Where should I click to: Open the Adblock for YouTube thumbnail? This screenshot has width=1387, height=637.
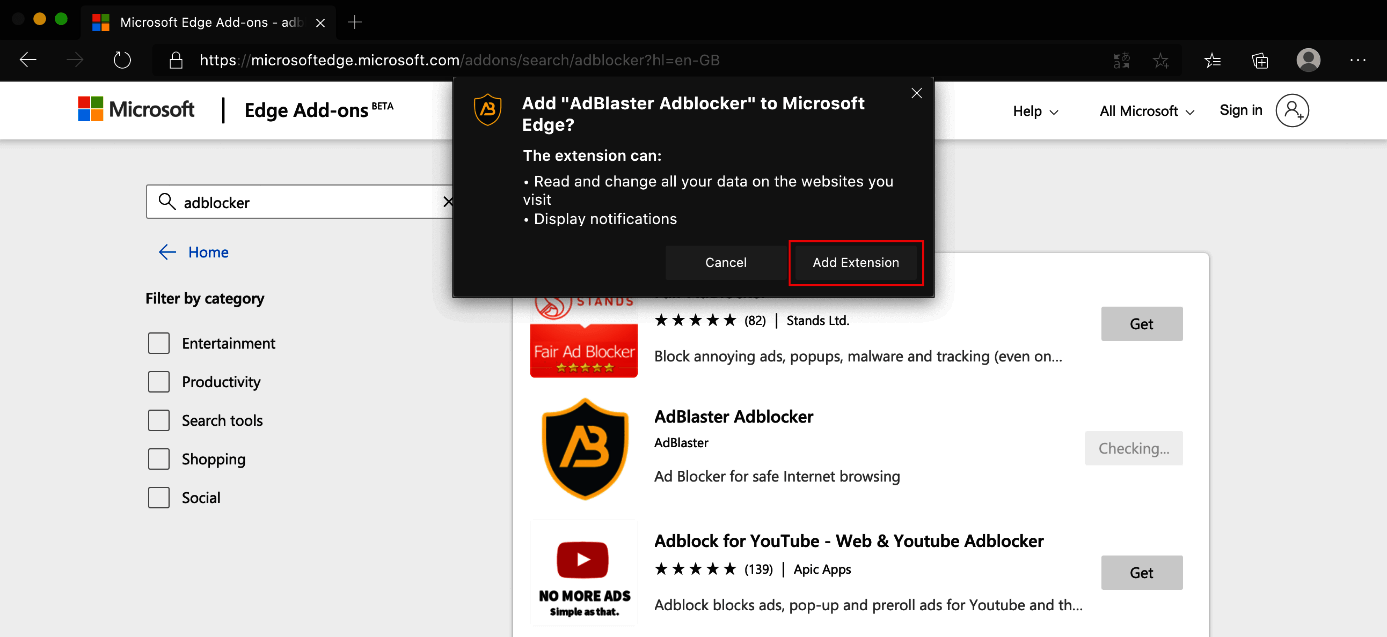point(584,572)
